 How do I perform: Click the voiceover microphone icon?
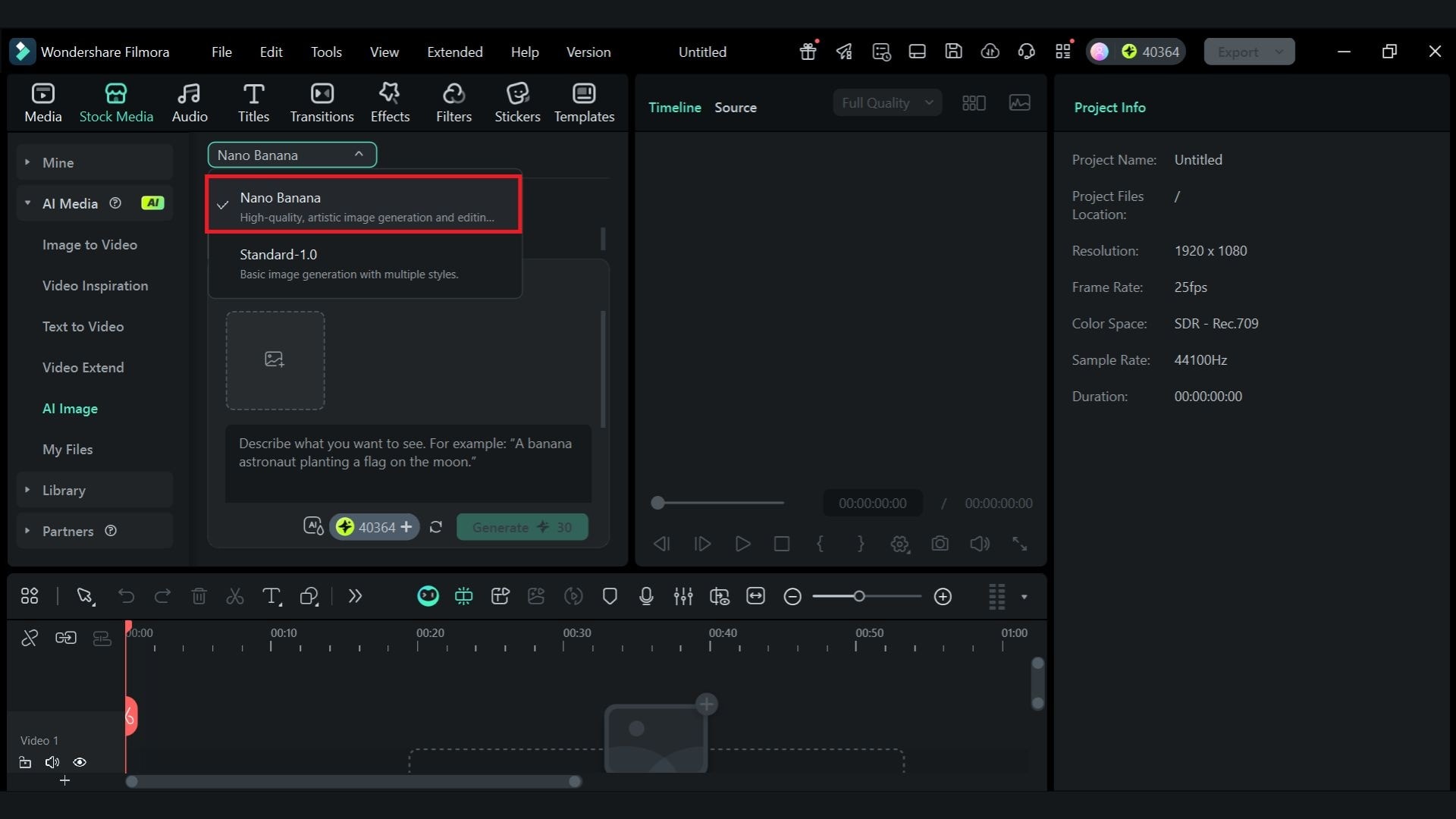tap(646, 597)
